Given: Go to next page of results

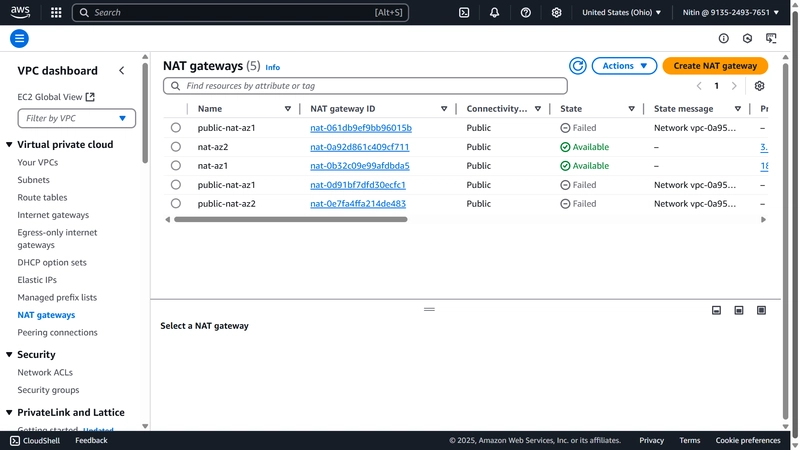Looking at the screenshot, I should (x=734, y=86).
